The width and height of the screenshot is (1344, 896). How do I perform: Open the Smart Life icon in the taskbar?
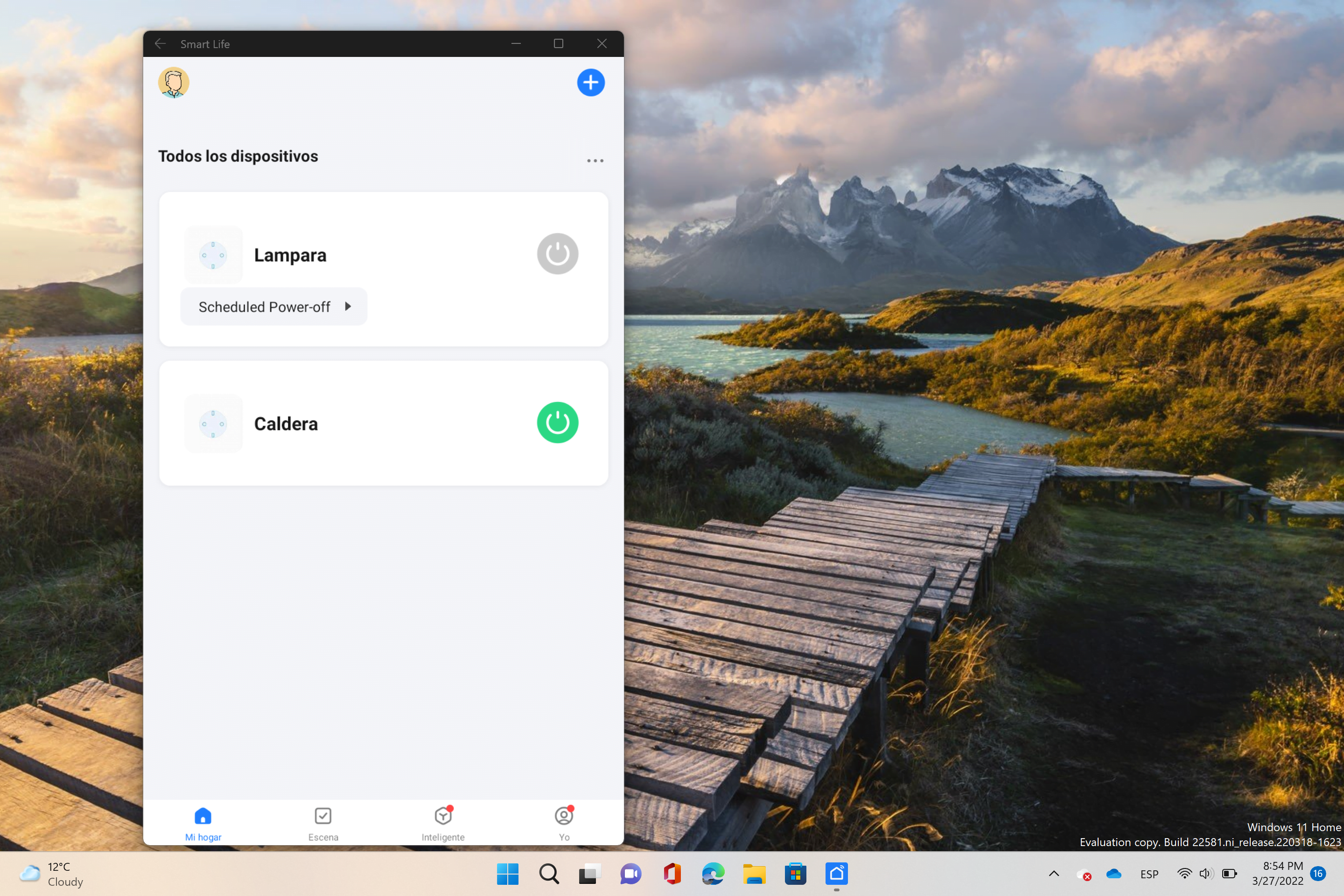836,874
